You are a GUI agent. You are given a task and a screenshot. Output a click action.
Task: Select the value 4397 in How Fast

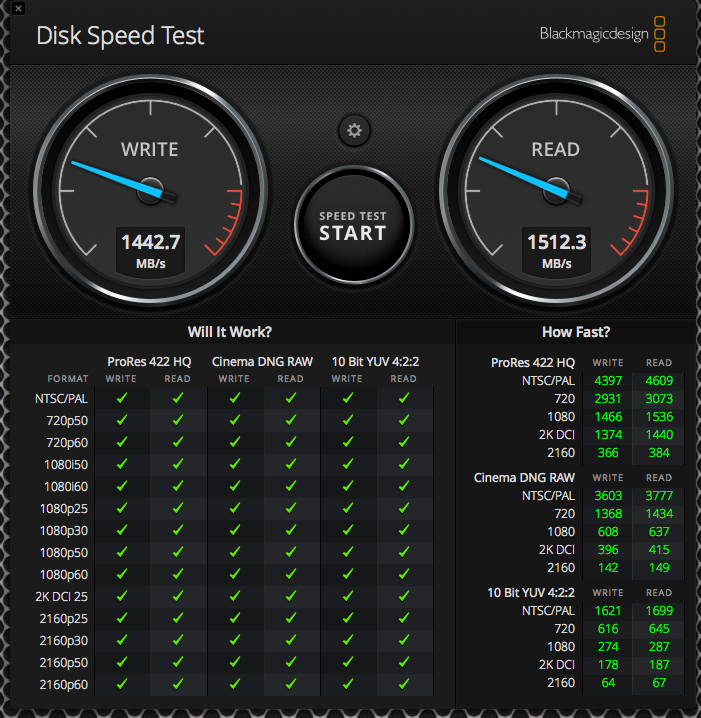pos(608,381)
